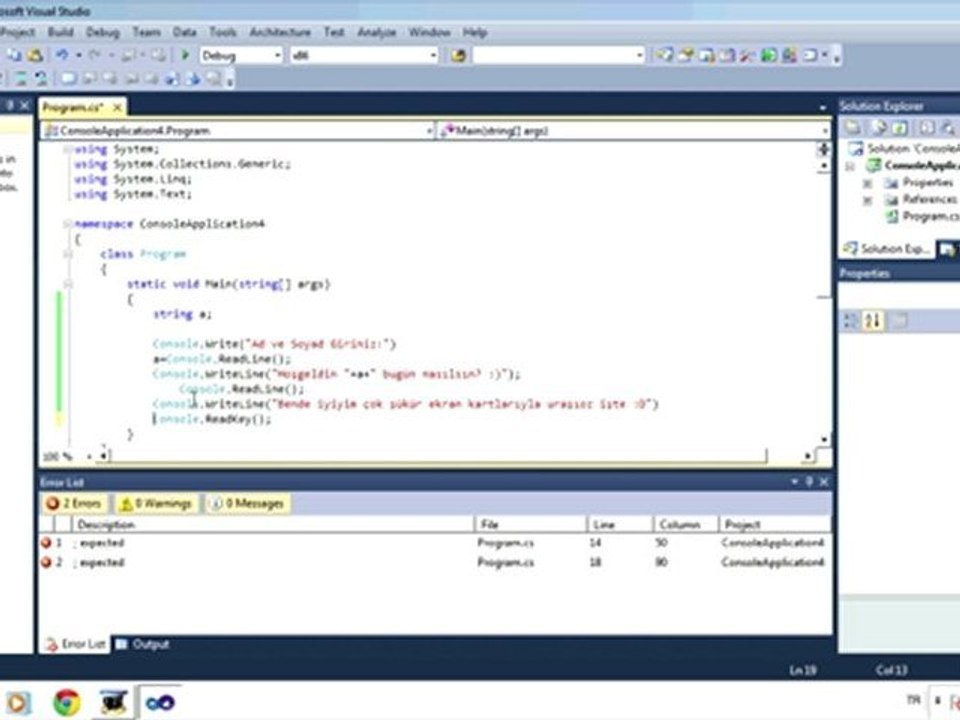The height and width of the screenshot is (720, 960).
Task: Sort errors by the Line column header
Action: pyautogui.click(x=620, y=525)
